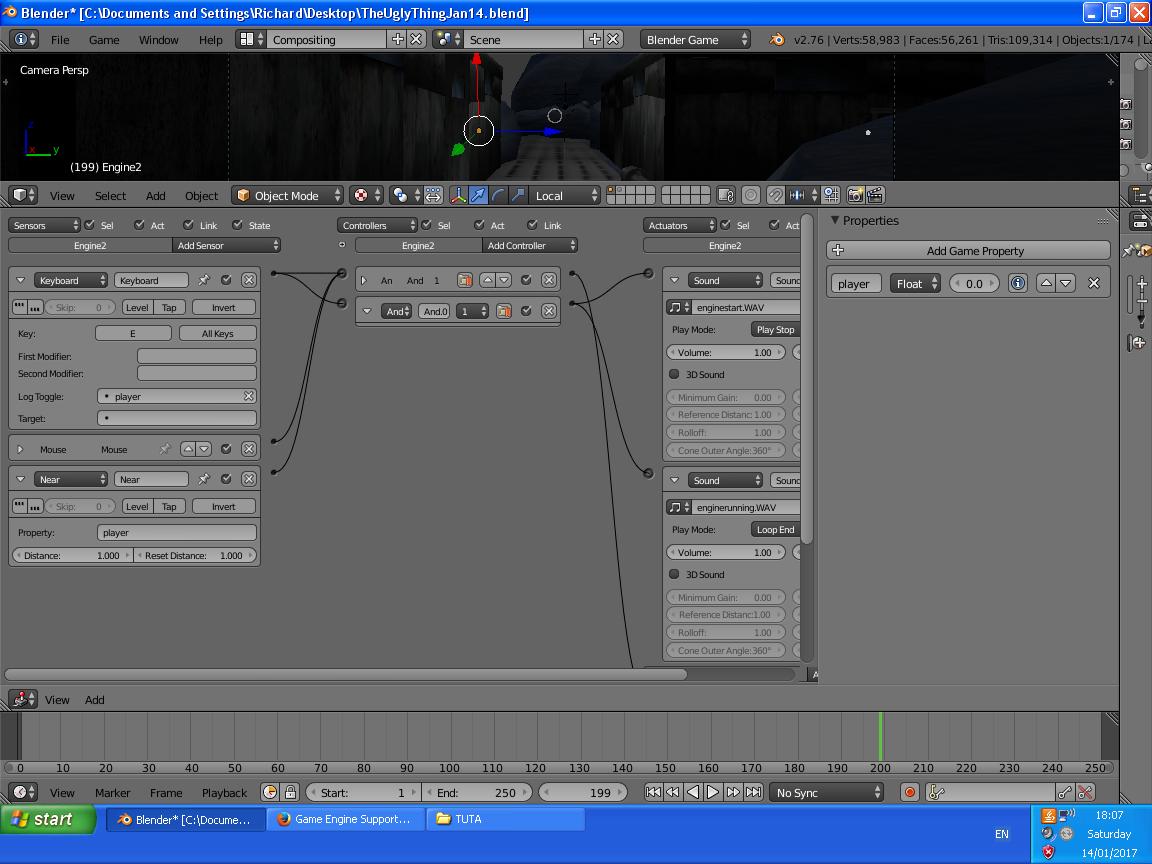Toggle the timeline range lock icon

click(x=290, y=792)
